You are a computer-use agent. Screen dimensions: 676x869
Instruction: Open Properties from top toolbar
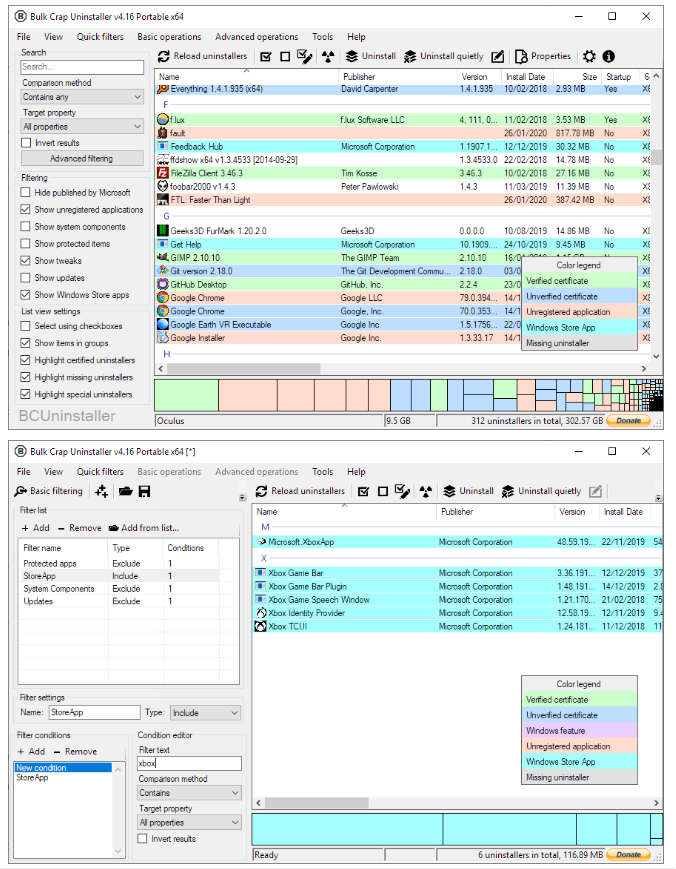543,56
